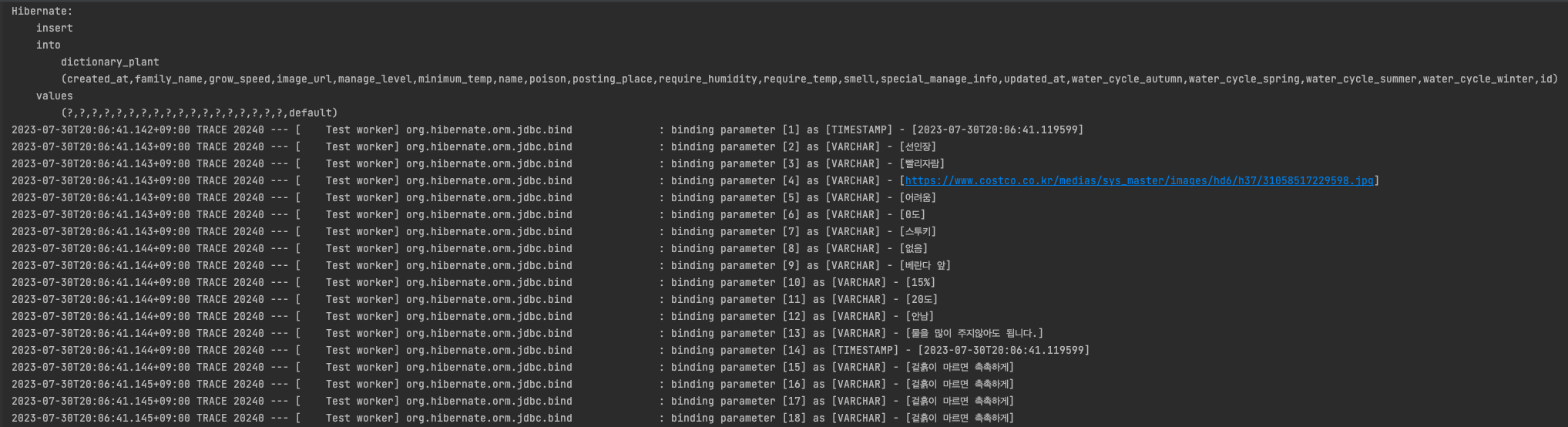This screenshot has width=1568, height=427.
Task: Click the '20도' value of parameter [11]
Action: click(922, 300)
